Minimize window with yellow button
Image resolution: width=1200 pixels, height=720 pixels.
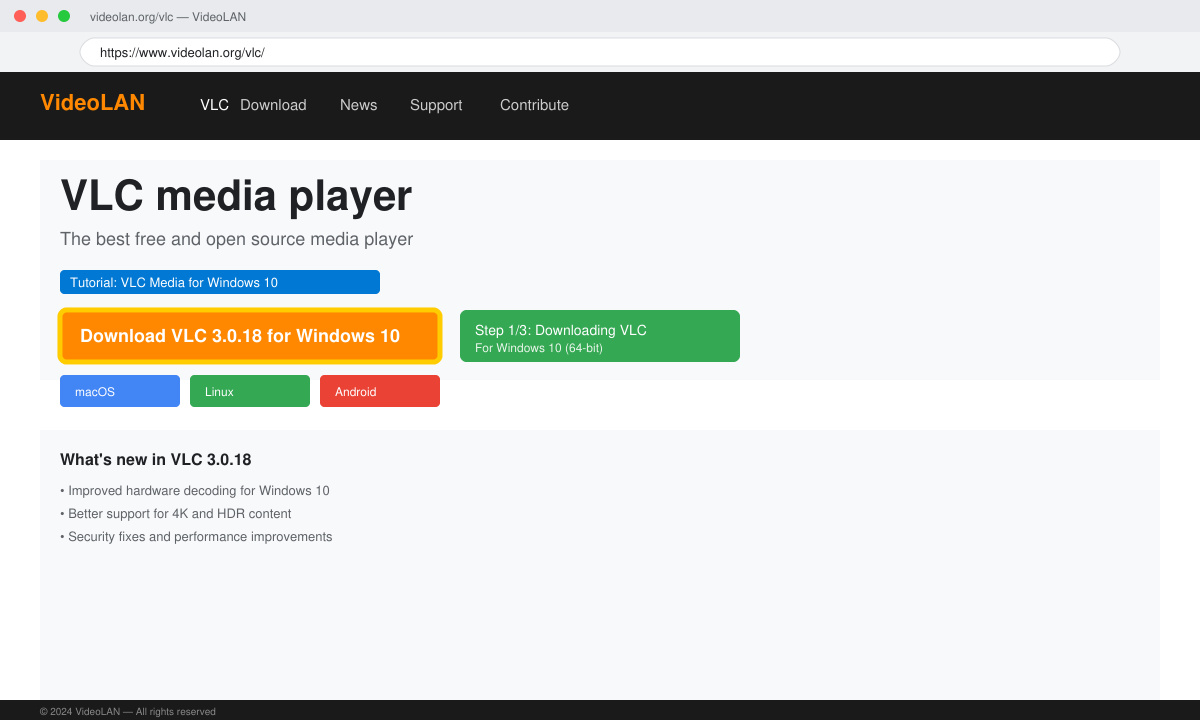42,16
